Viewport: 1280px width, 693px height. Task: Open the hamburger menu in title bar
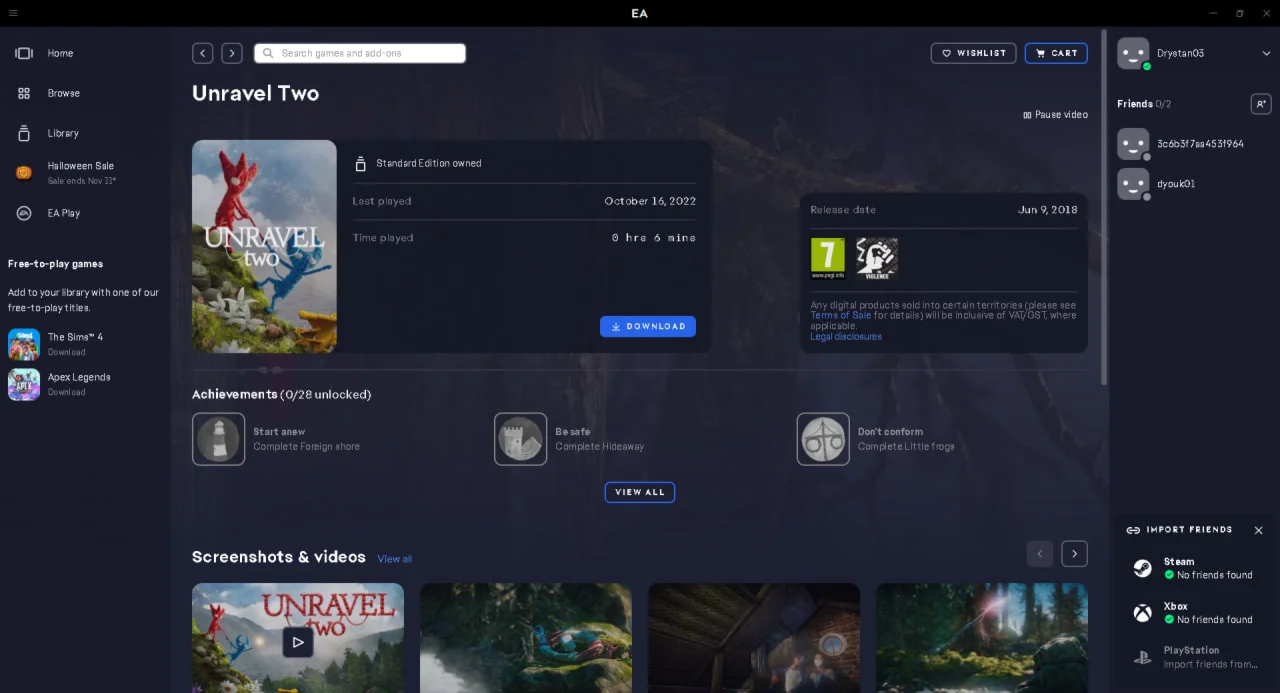tap(12, 13)
